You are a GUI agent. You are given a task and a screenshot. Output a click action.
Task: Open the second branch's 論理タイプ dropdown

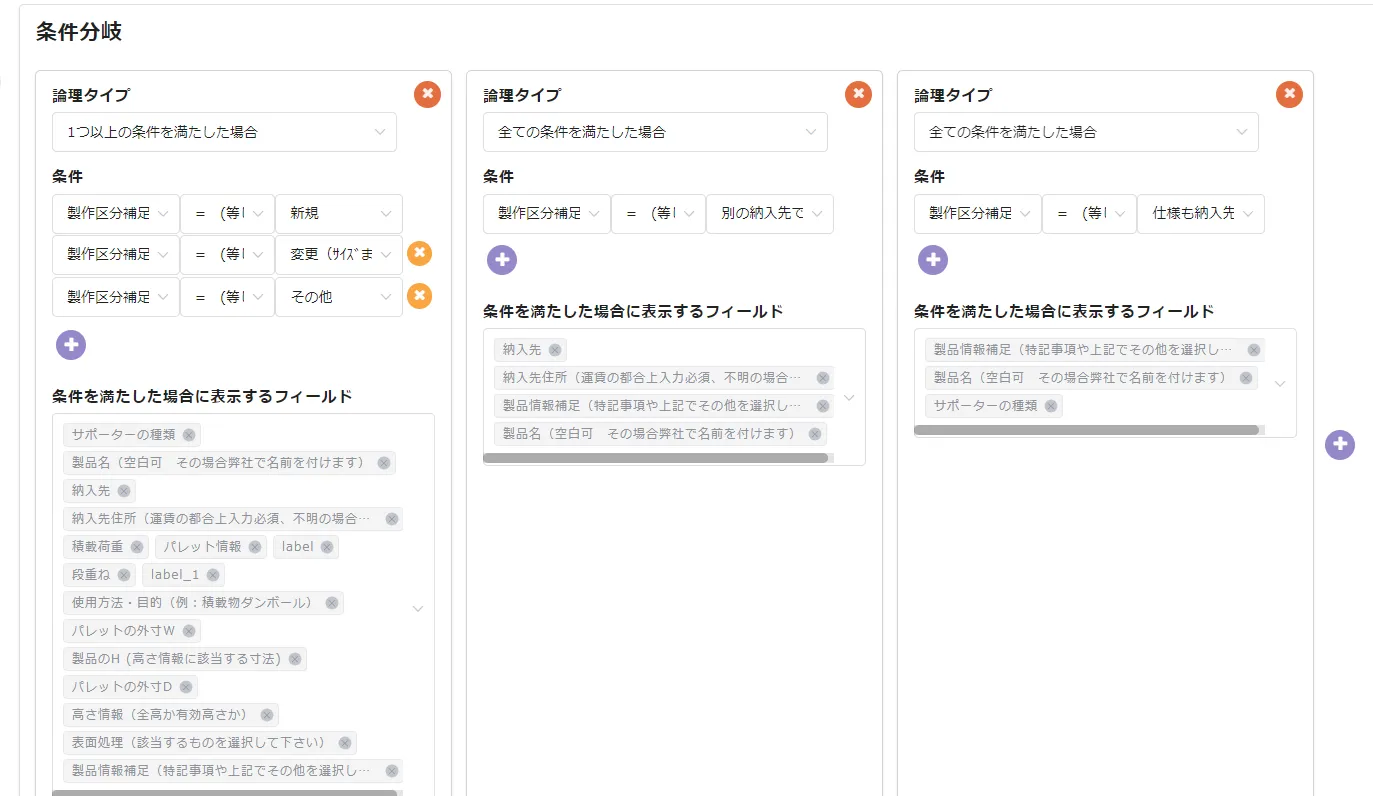(x=655, y=132)
